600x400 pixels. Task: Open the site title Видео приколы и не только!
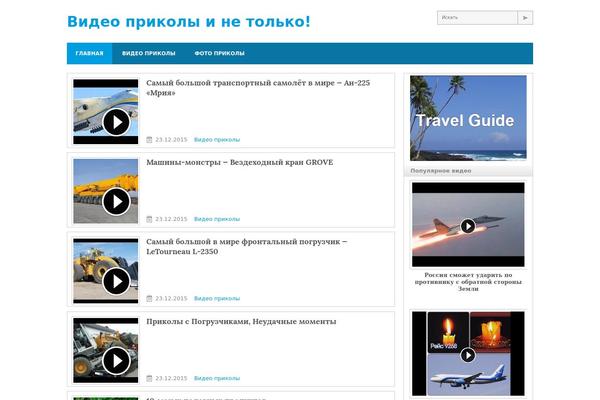click(189, 21)
